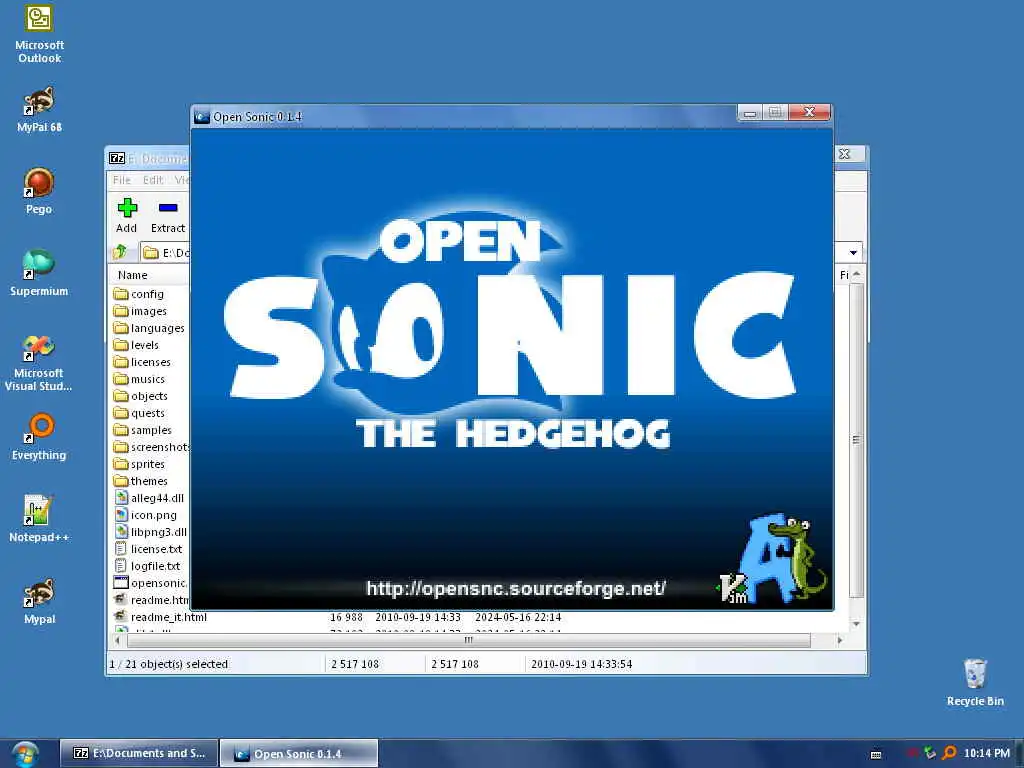Image resolution: width=1024 pixels, height=768 pixels.
Task: Click the Windows Start button
Action: 25,754
